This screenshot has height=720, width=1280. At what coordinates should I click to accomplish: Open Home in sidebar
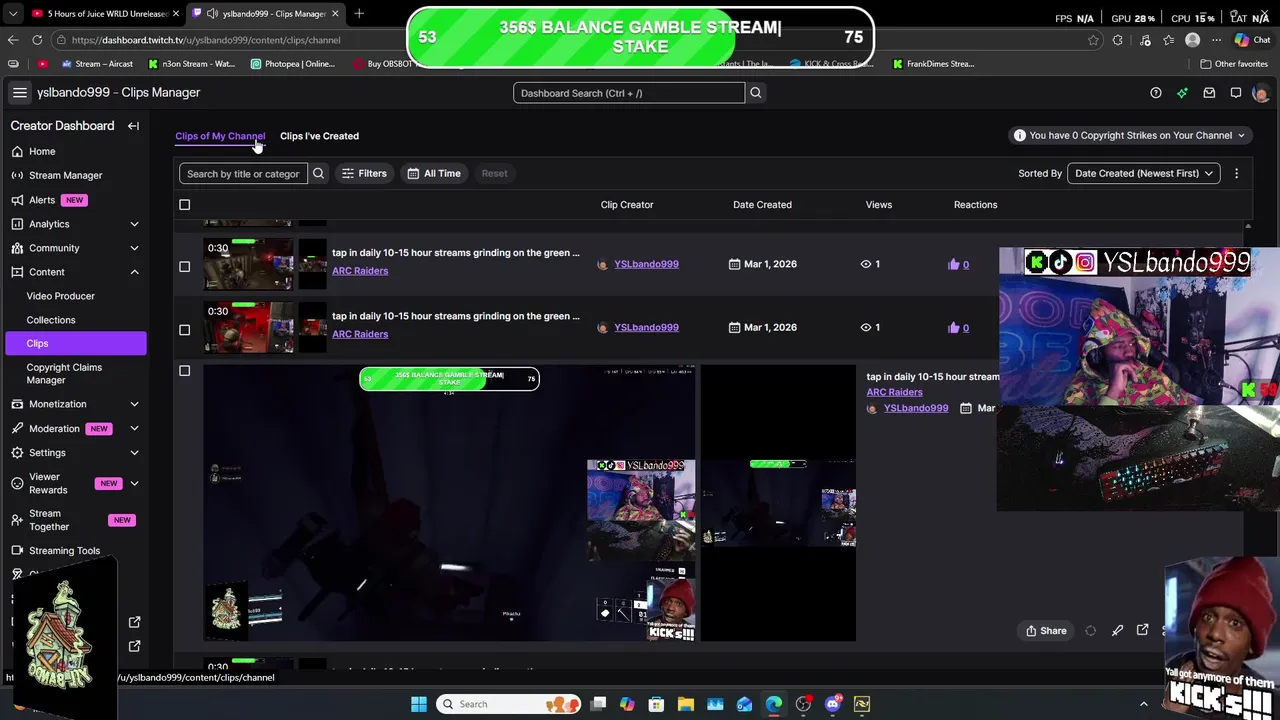tap(42, 151)
